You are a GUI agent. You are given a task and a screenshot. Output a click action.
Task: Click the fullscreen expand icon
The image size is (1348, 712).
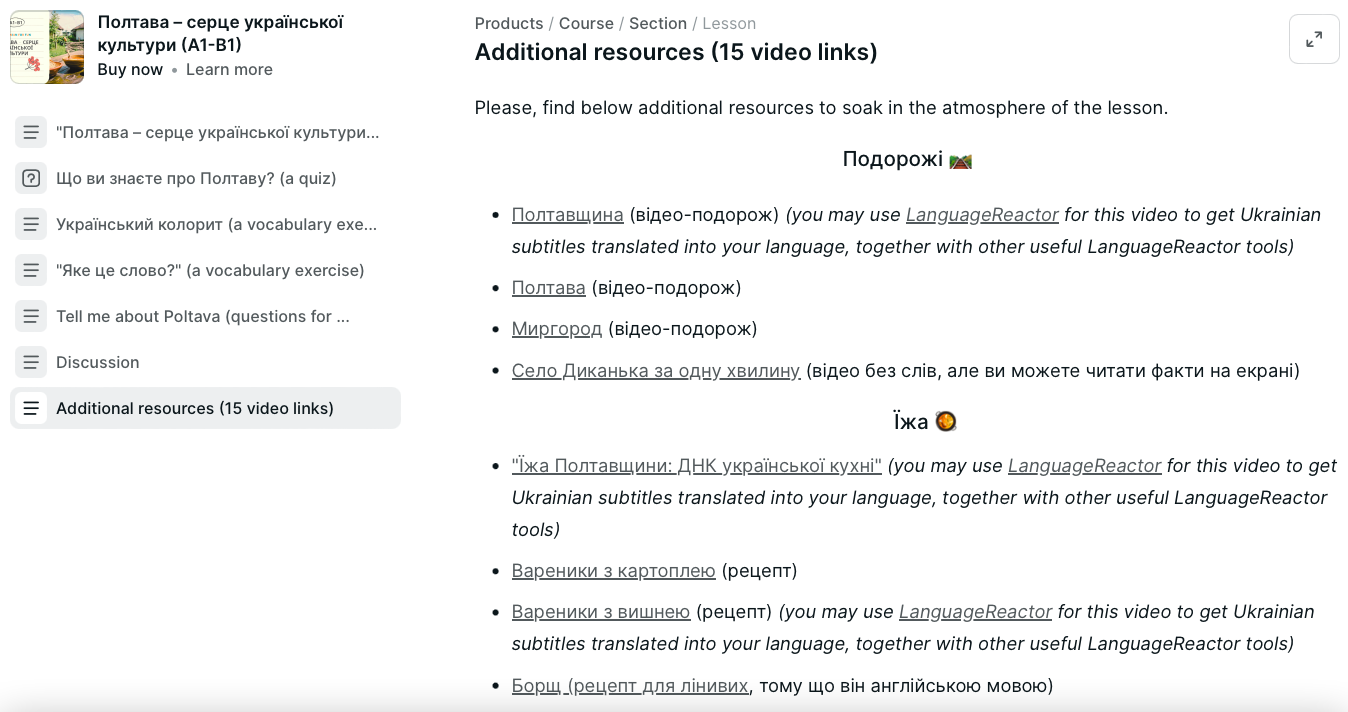click(x=1314, y=39)
